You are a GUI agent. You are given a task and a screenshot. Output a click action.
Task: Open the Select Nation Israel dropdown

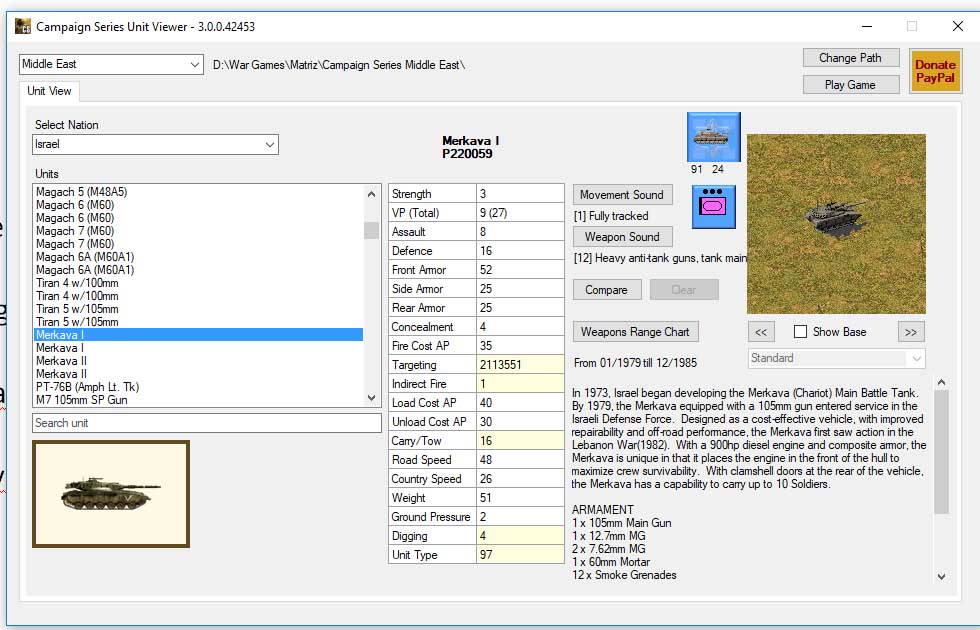155,144
